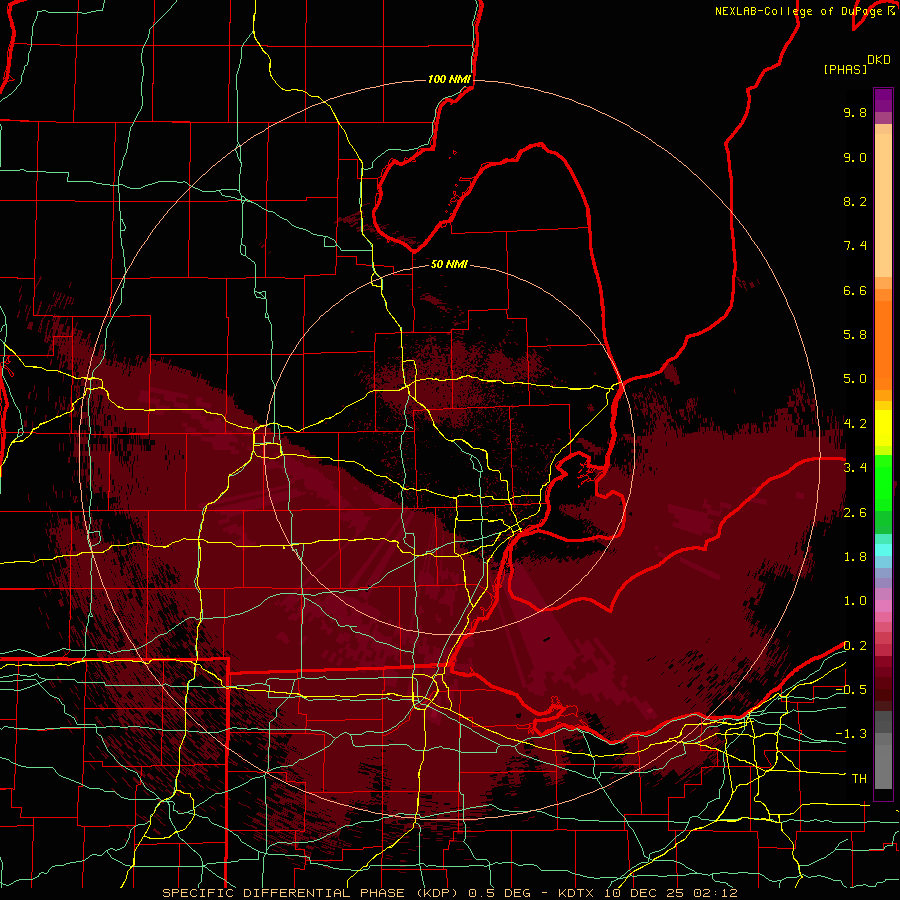Click the pink segment of the color bar
Viewport: 900px width, 900px height.
pyautogui.click(x=883, y=606)
